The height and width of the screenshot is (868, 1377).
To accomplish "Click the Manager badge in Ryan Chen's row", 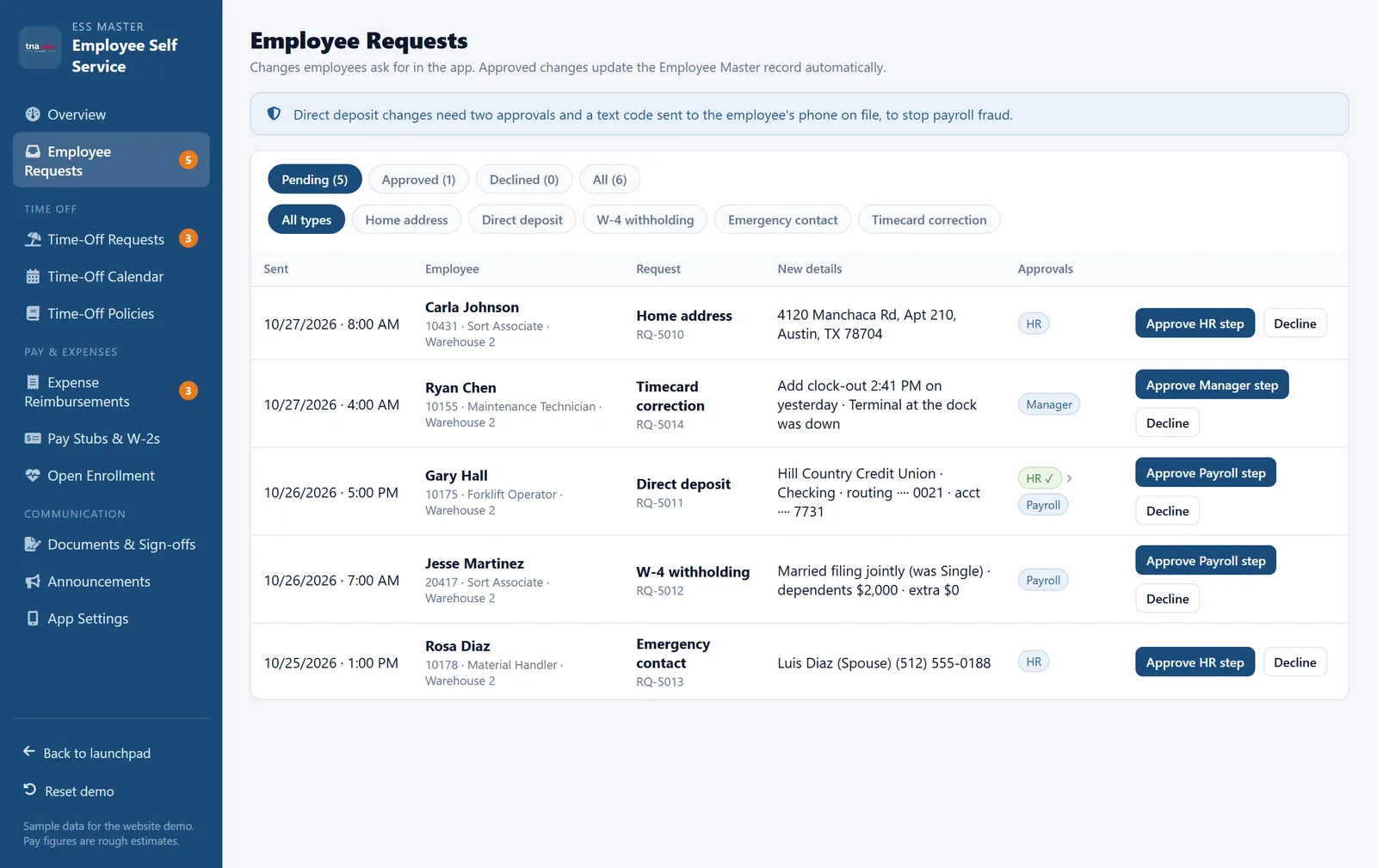I will click(1049, 404).
